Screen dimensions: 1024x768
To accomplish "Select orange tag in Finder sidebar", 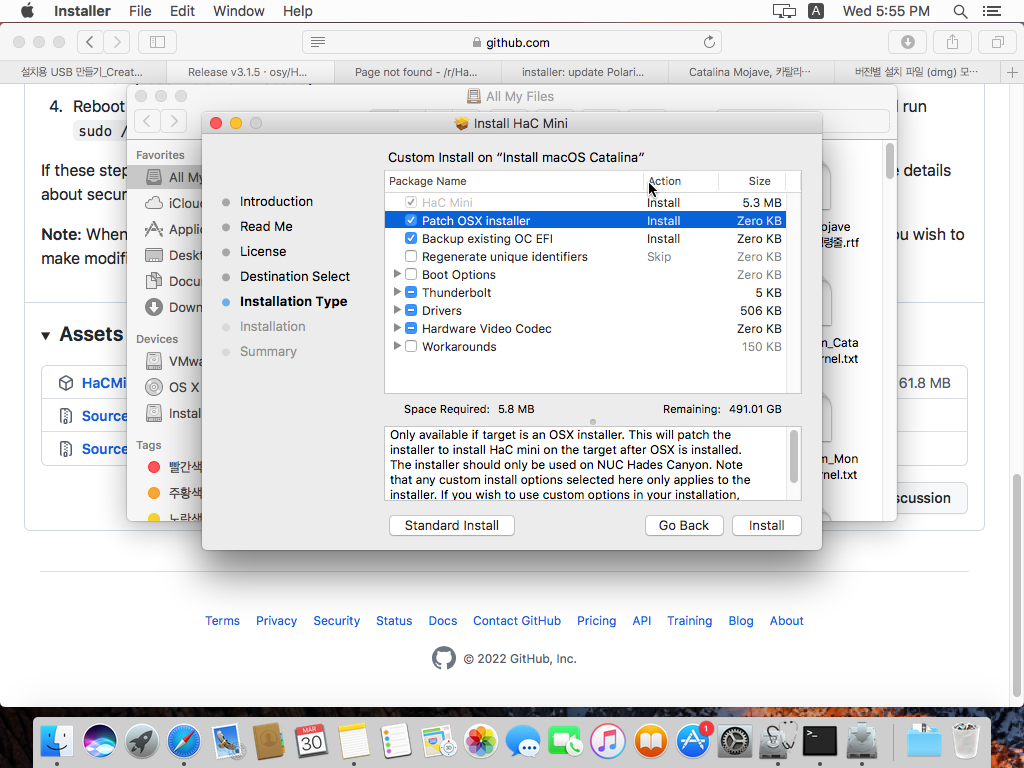I will click(x=154, y=492).
